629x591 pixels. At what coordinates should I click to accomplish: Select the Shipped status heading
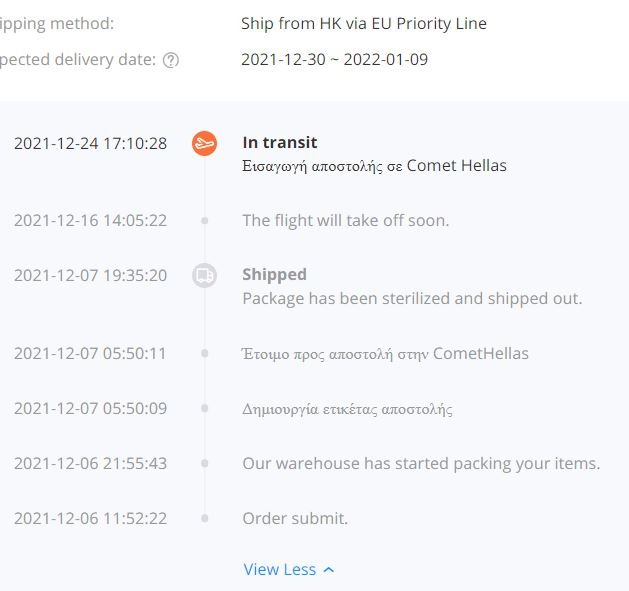(274, 274)
